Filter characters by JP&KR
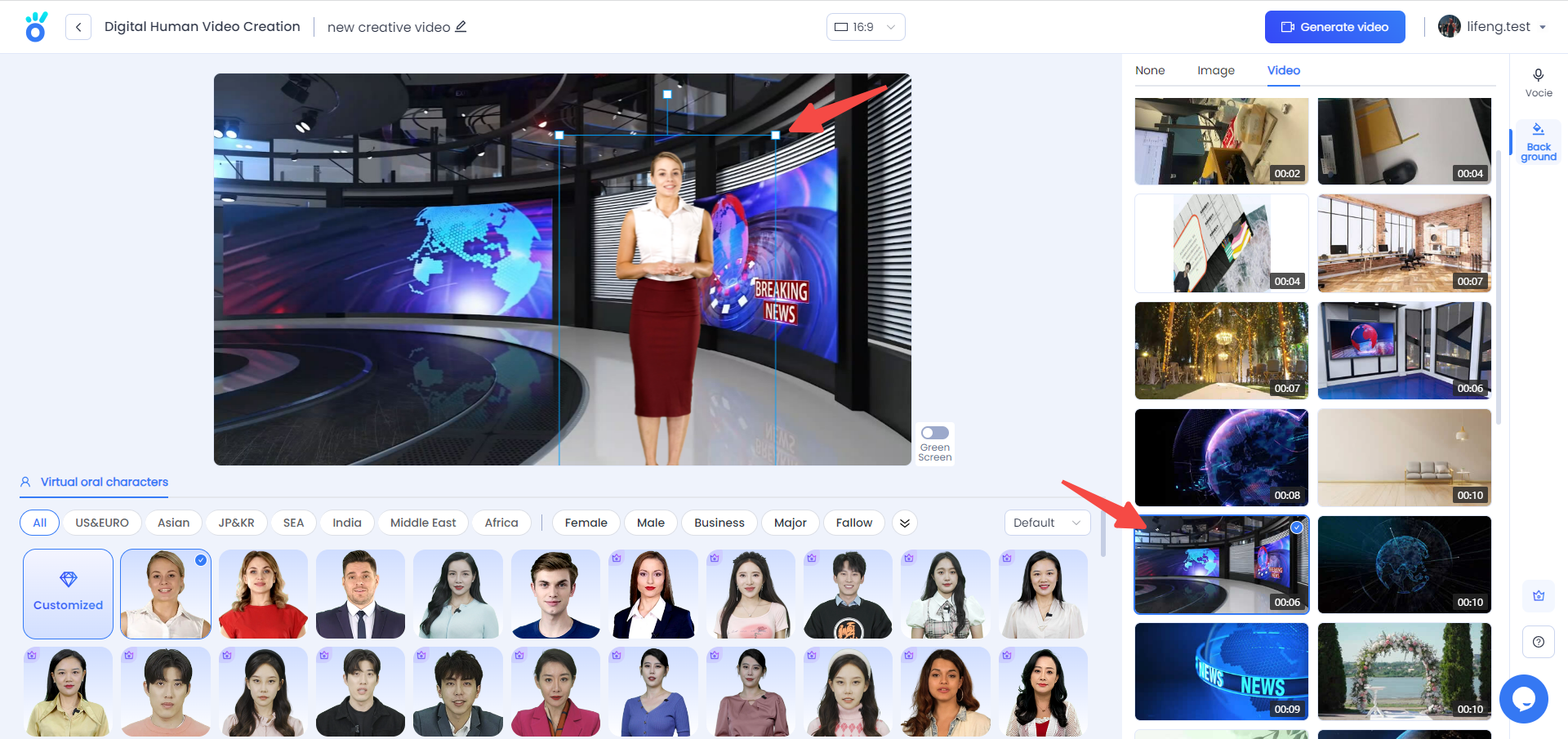The height and width of the screenshot is (739, 1568). coord(237,523)
